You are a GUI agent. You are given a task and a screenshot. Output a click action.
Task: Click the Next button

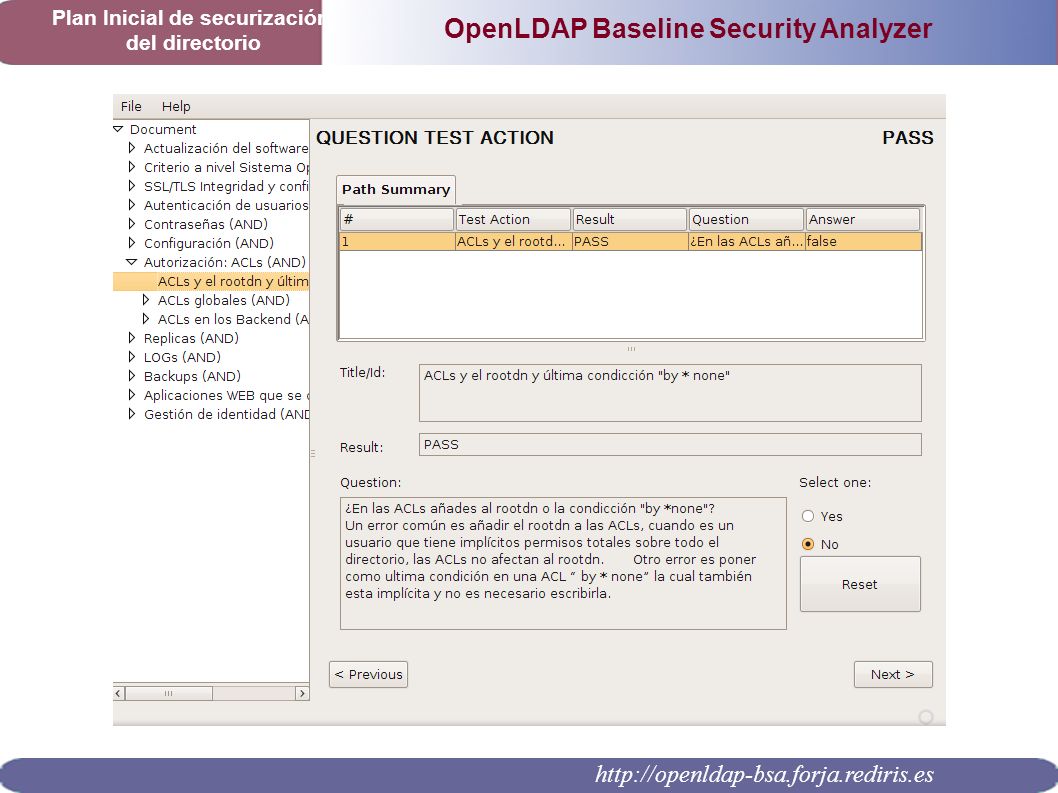pyautogui.click(x=893, y=674)
